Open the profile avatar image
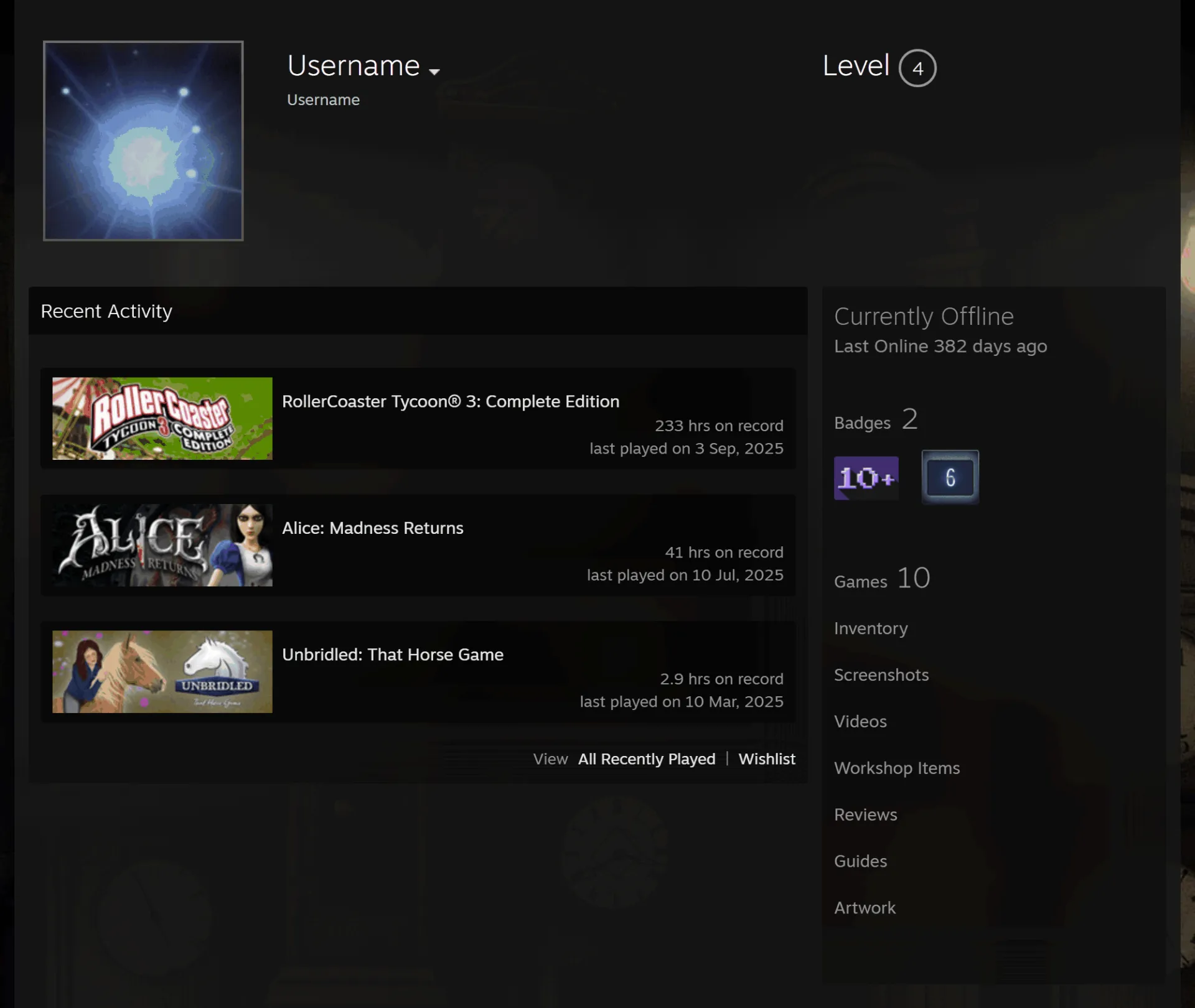 tap(143, 141)
